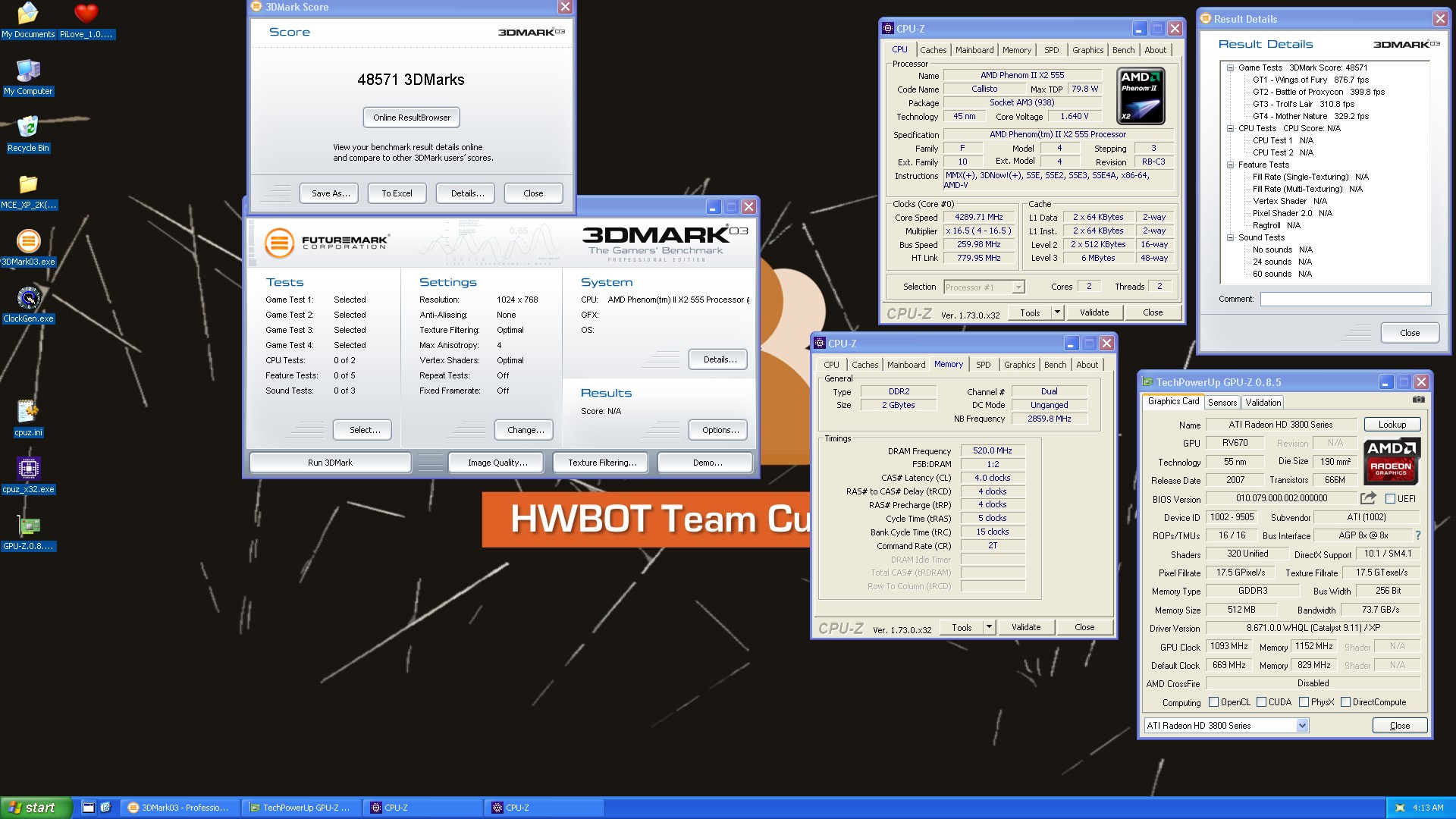Switch to the Sensors tab in GPU-Z
This screenshot has height=819, width=1456.
(x=1222, y=403)
